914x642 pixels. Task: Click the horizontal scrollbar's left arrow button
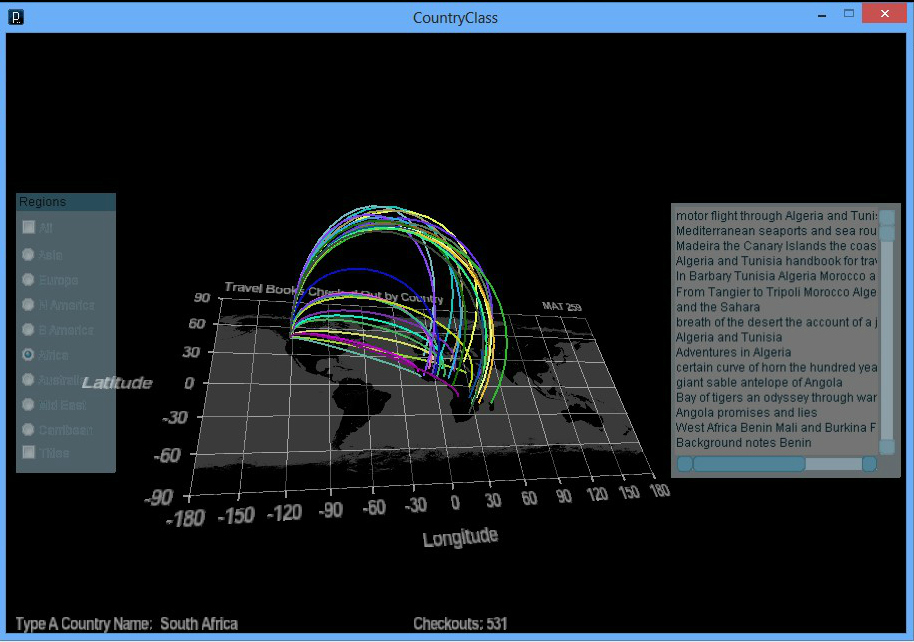point(684,464)
